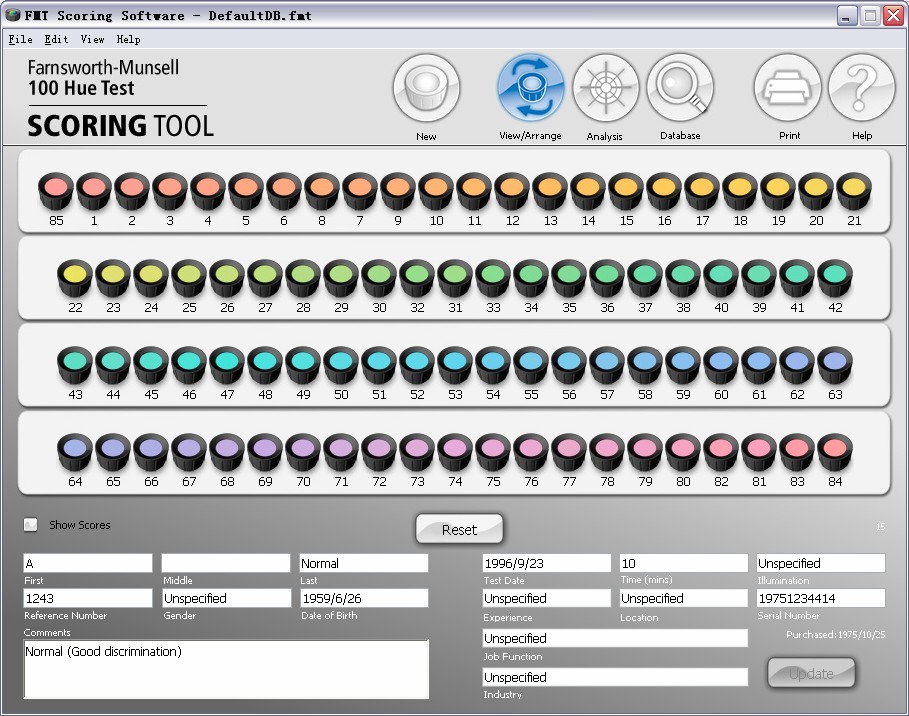Image resolution: width=909 pixels, height=716 pixels.
Task: Click the New test icon
Action: click(426, 89)
